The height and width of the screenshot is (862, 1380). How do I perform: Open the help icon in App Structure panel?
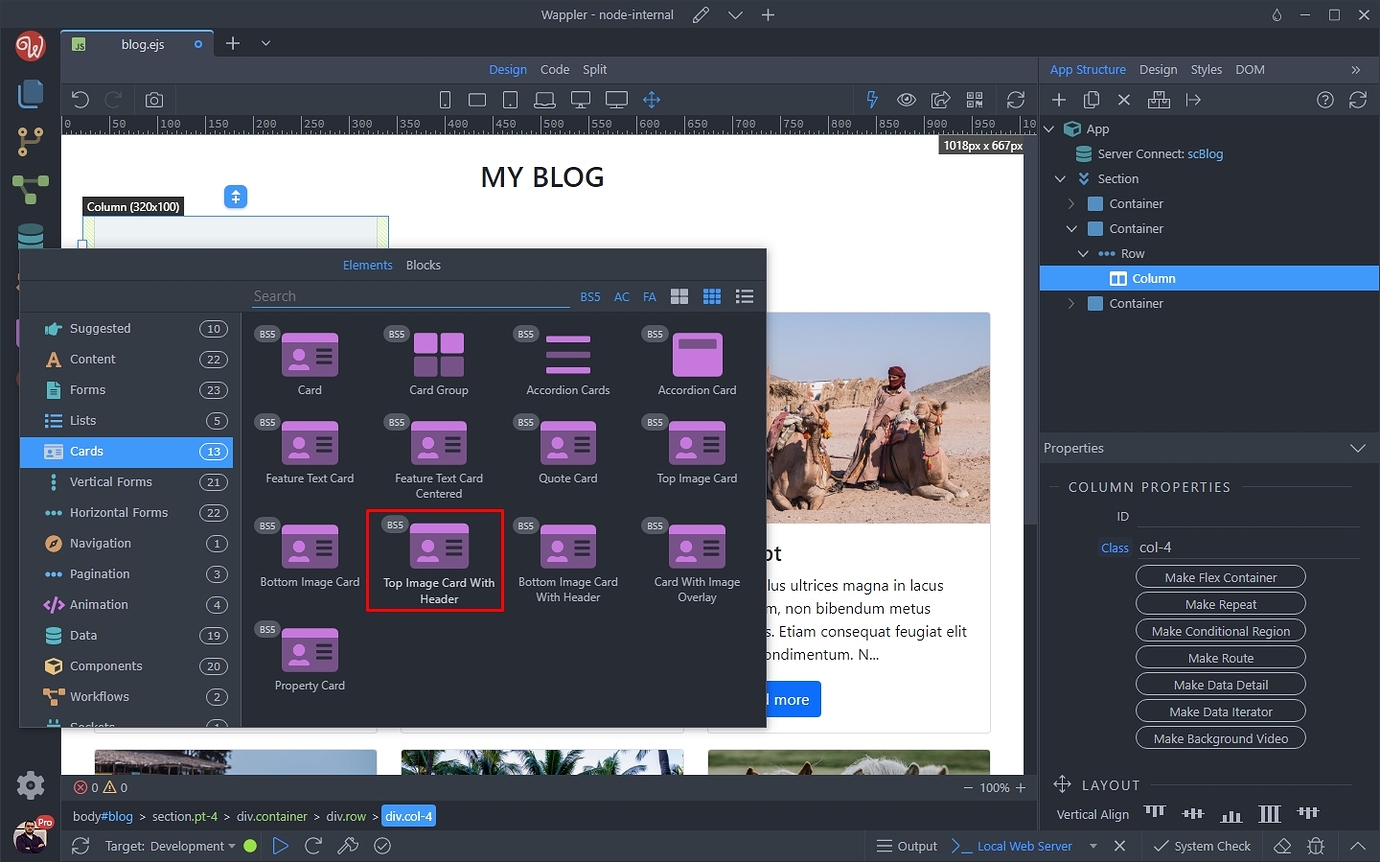[x=1325, y=100]
